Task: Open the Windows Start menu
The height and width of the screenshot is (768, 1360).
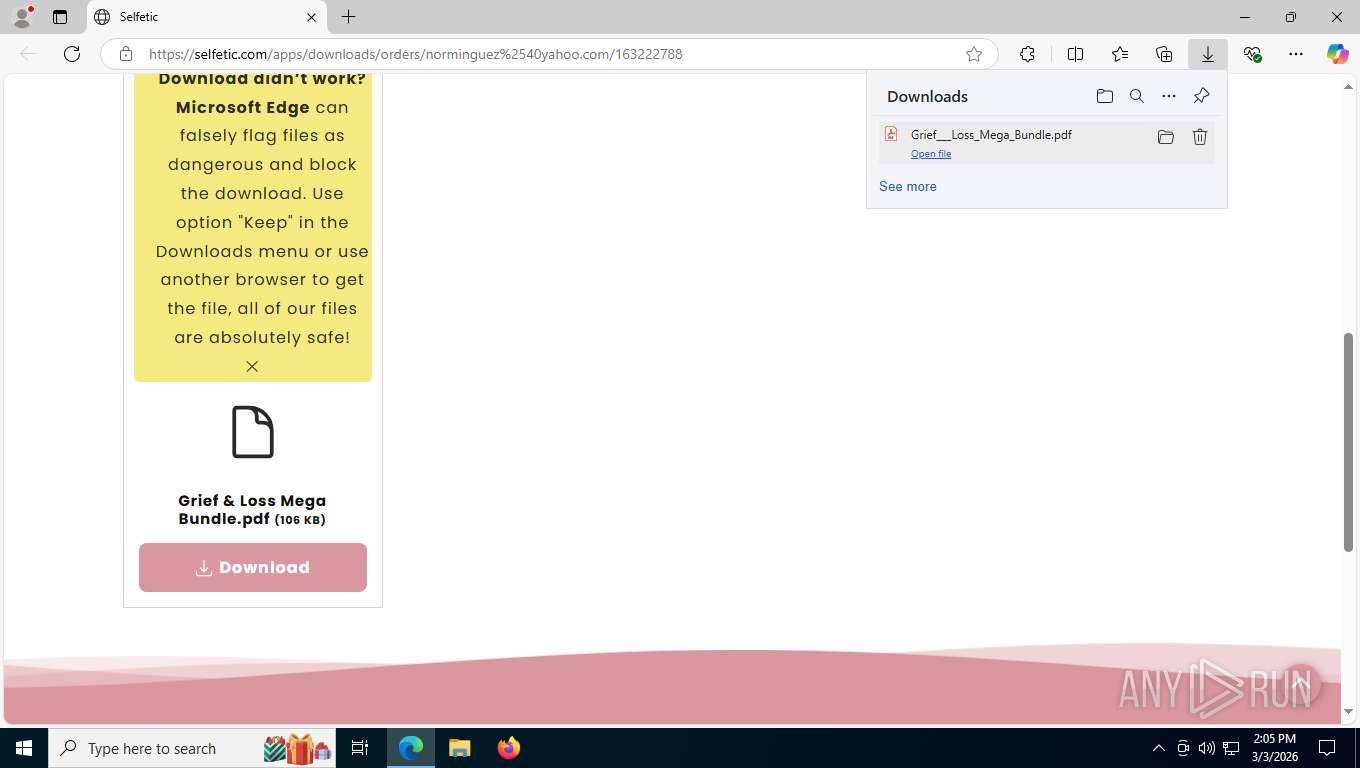Action: click(24, 748)
